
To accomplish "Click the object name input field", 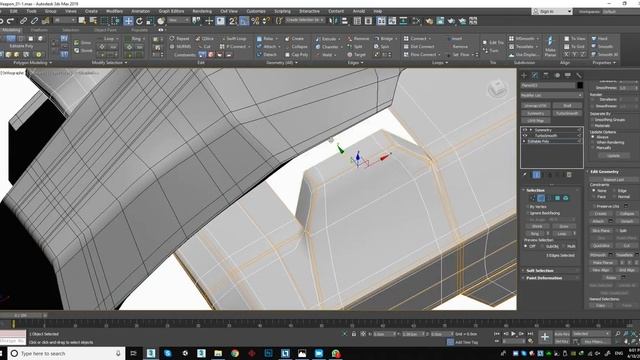I will coord(548,86).
